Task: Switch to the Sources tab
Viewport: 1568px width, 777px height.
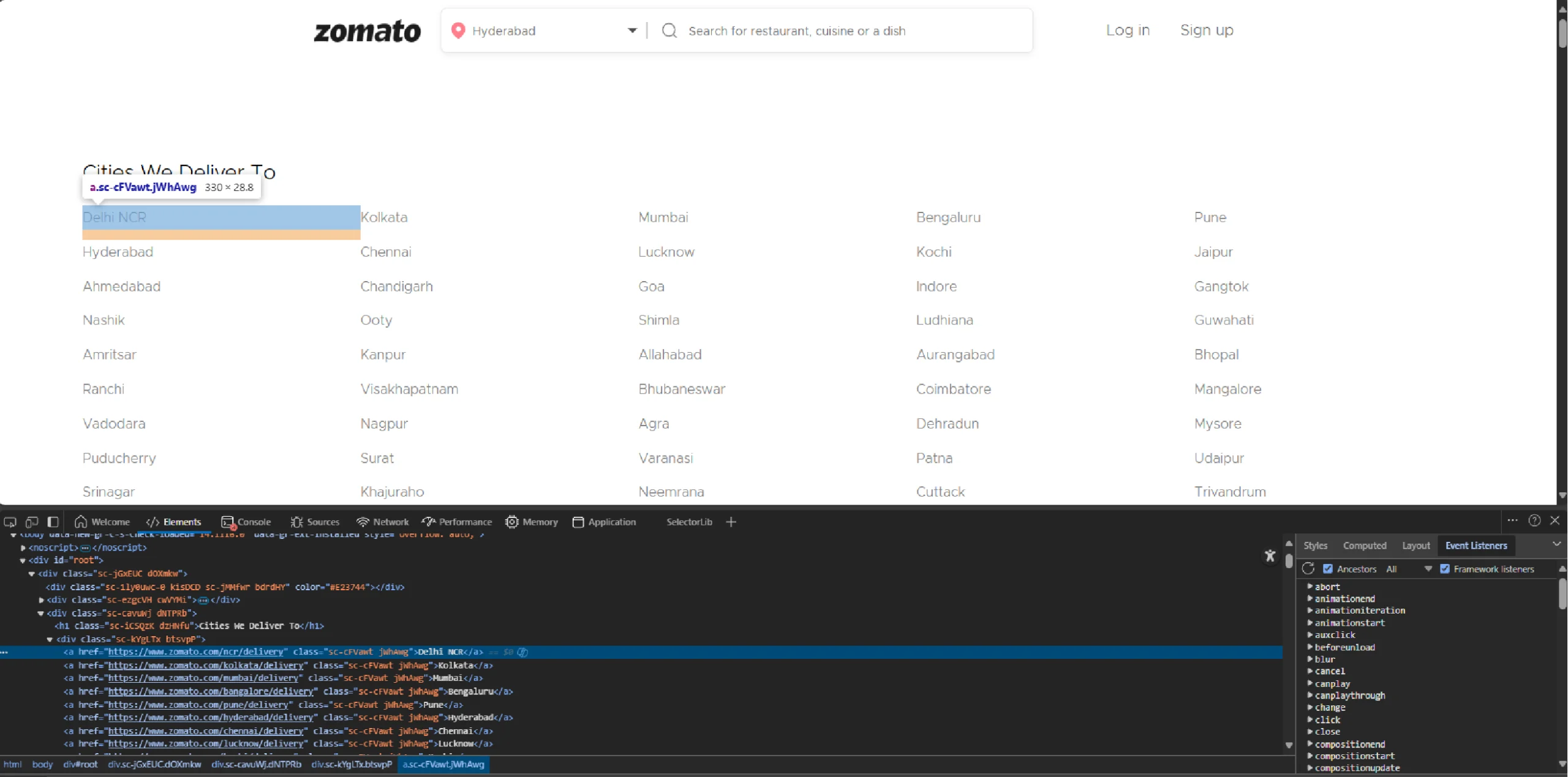Action: tap(315, 522)
